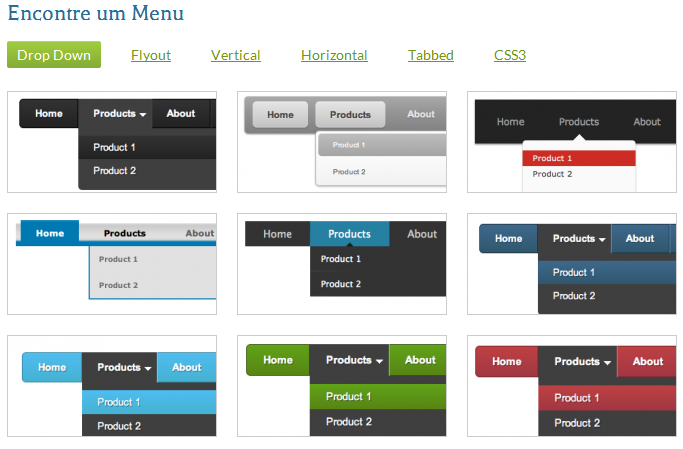Click red-highlighted Product 1 in white dropdown preview

[579, 158]
